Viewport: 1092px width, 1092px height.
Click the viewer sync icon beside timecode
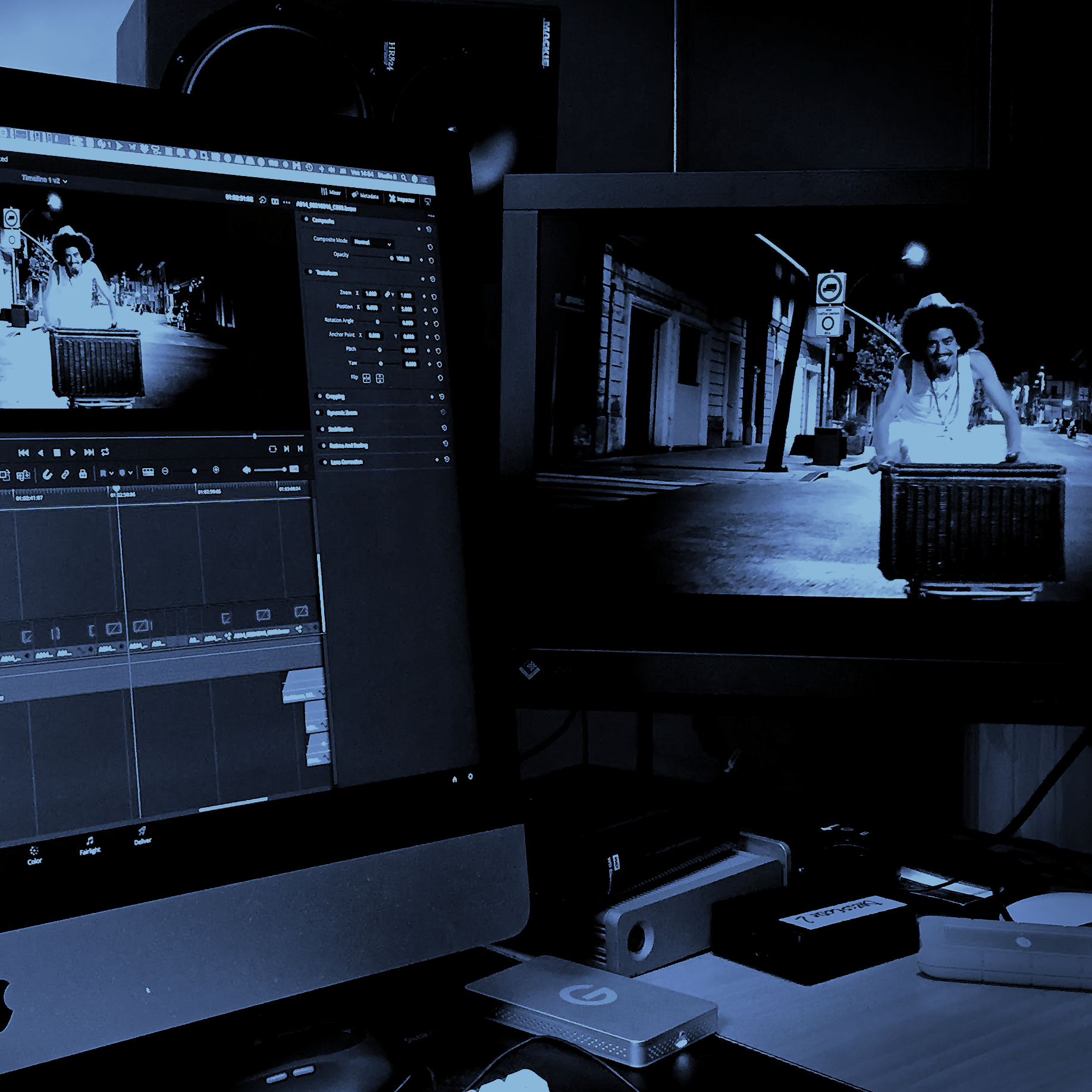(x=262, y=200)
